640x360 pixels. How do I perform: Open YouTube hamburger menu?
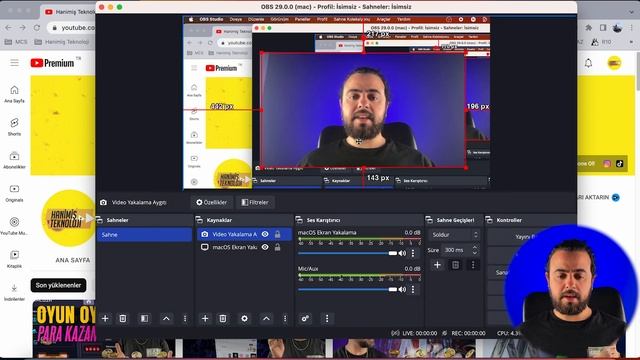click(x=14, y=63)
